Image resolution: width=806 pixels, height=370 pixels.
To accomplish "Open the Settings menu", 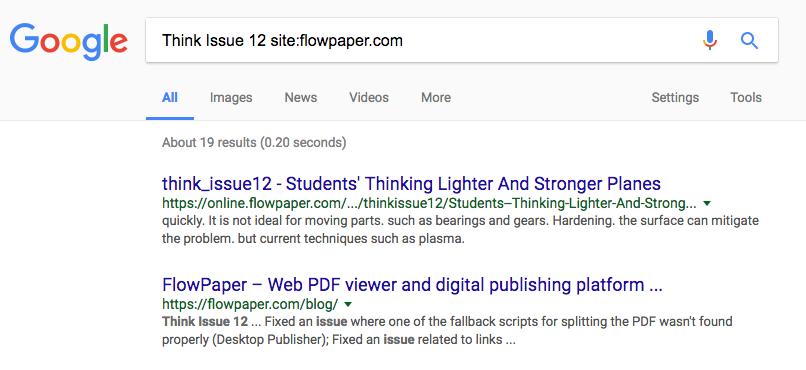I will tap(675, 98).
